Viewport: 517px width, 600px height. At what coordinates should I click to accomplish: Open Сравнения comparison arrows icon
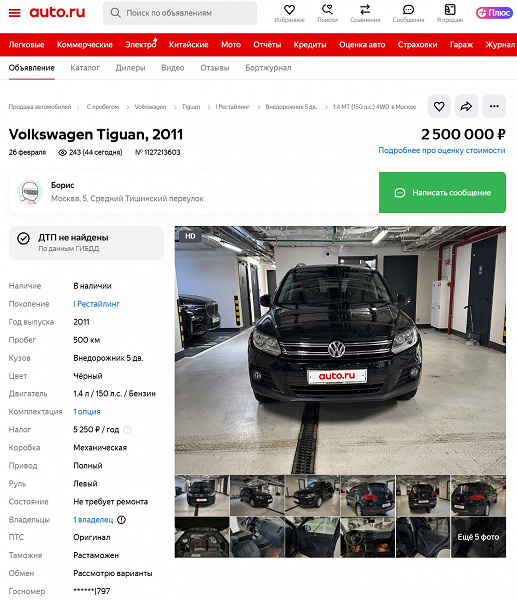coord(365,10)
